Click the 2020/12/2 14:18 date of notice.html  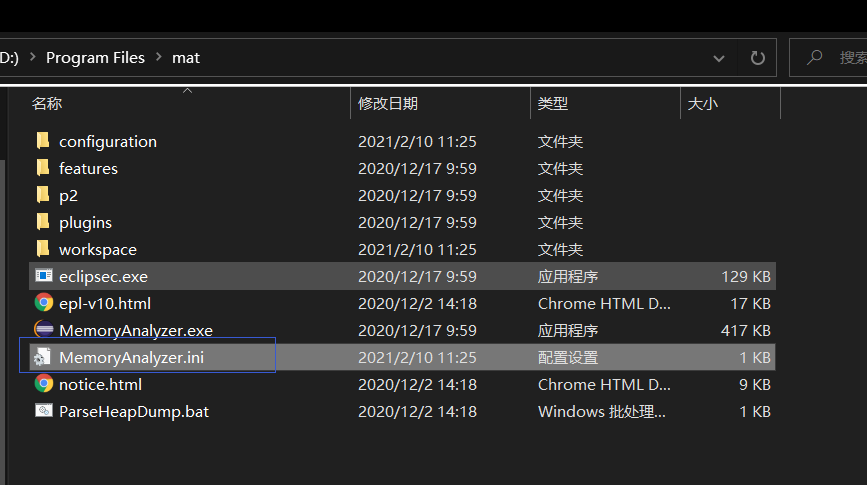pos(417,385)
